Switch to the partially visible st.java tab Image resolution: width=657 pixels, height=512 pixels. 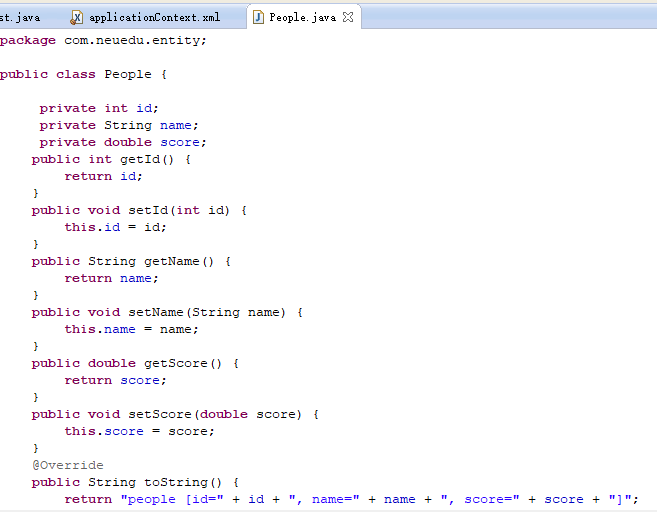point(20,18)
